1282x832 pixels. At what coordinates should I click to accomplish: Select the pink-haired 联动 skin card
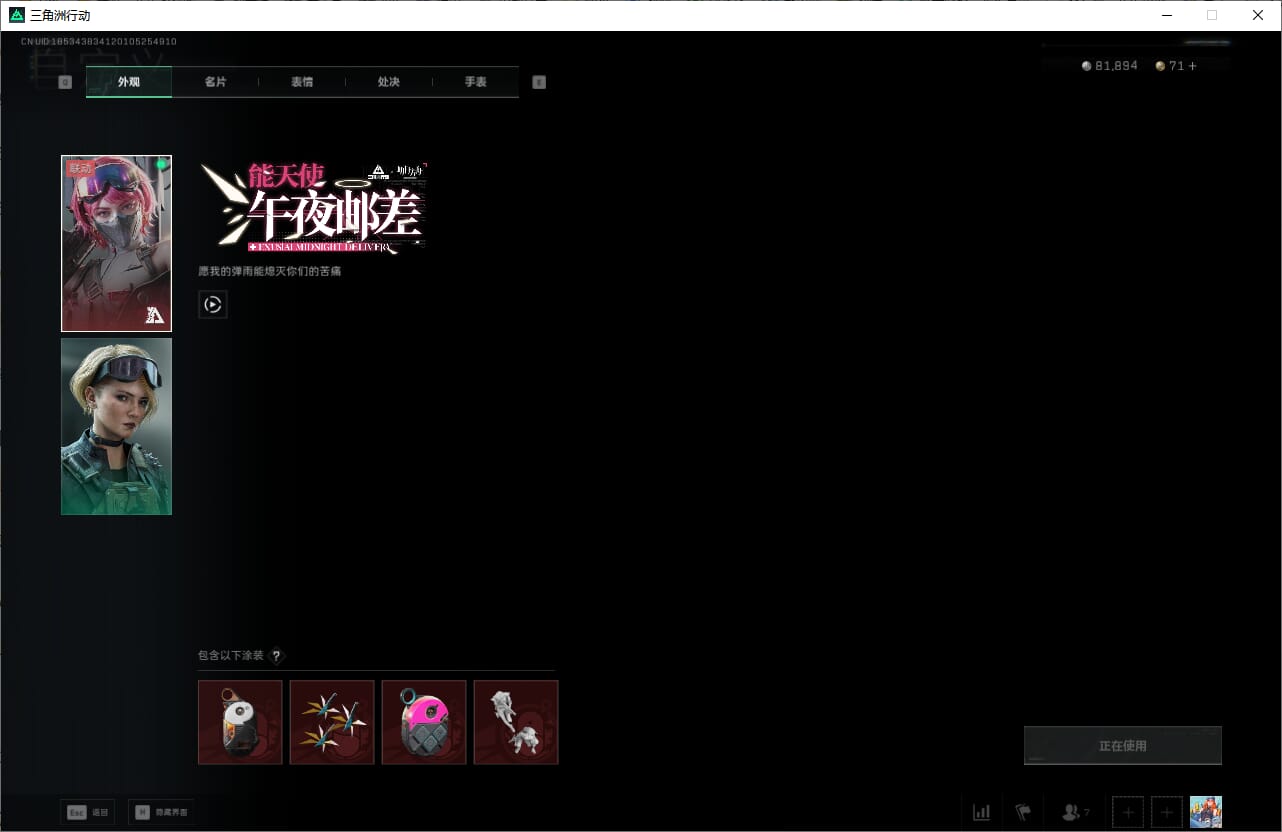tap(116, 243)
